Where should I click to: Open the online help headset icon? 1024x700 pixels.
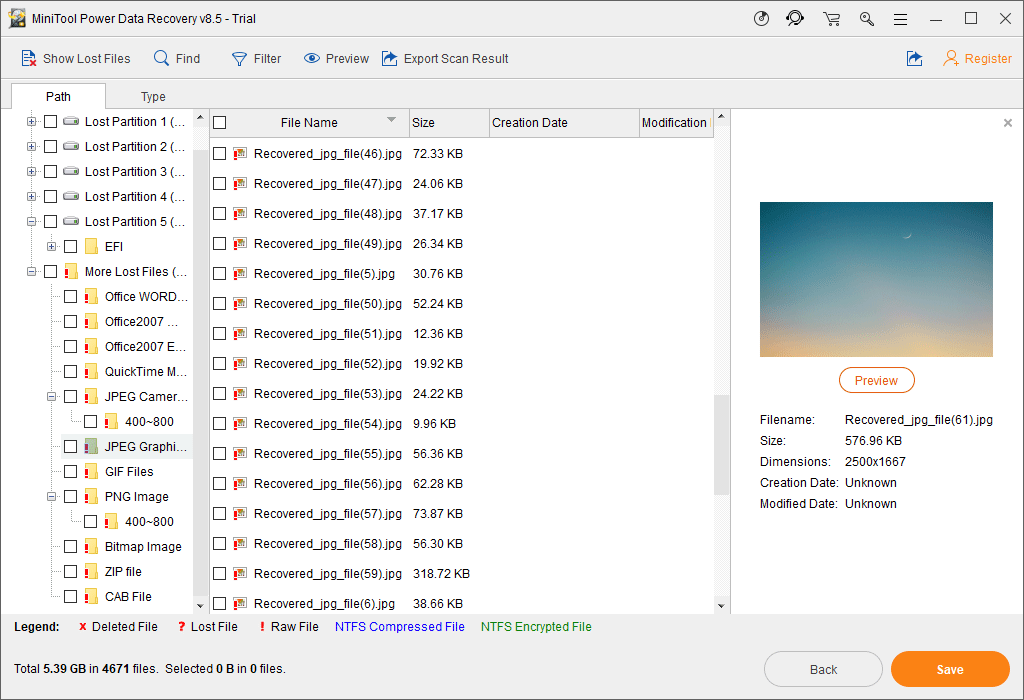click(x=795, y=18)
